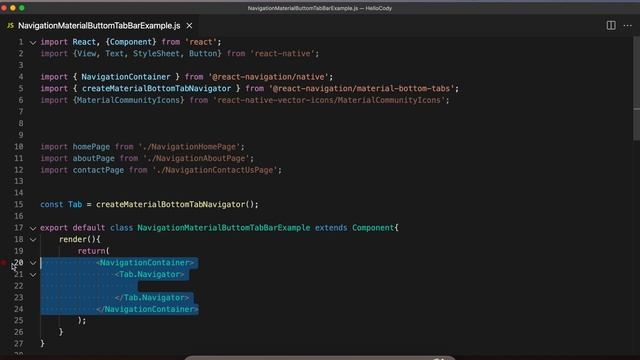Click 'MaterialCommunityIcons' import name on line 6

[x=129, y=100]
